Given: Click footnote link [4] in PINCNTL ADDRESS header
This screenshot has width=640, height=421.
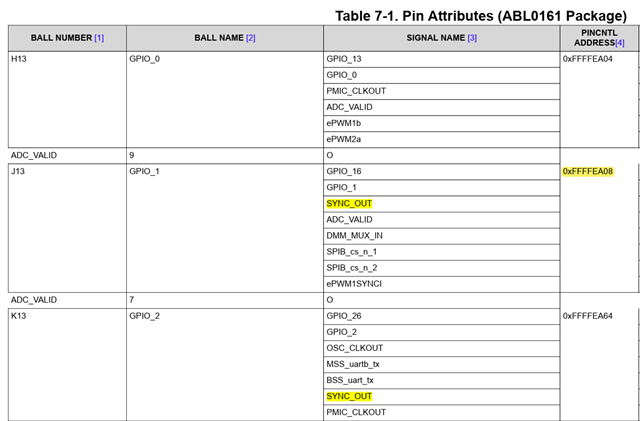Looking at the screenshot, I should (620, 44).
